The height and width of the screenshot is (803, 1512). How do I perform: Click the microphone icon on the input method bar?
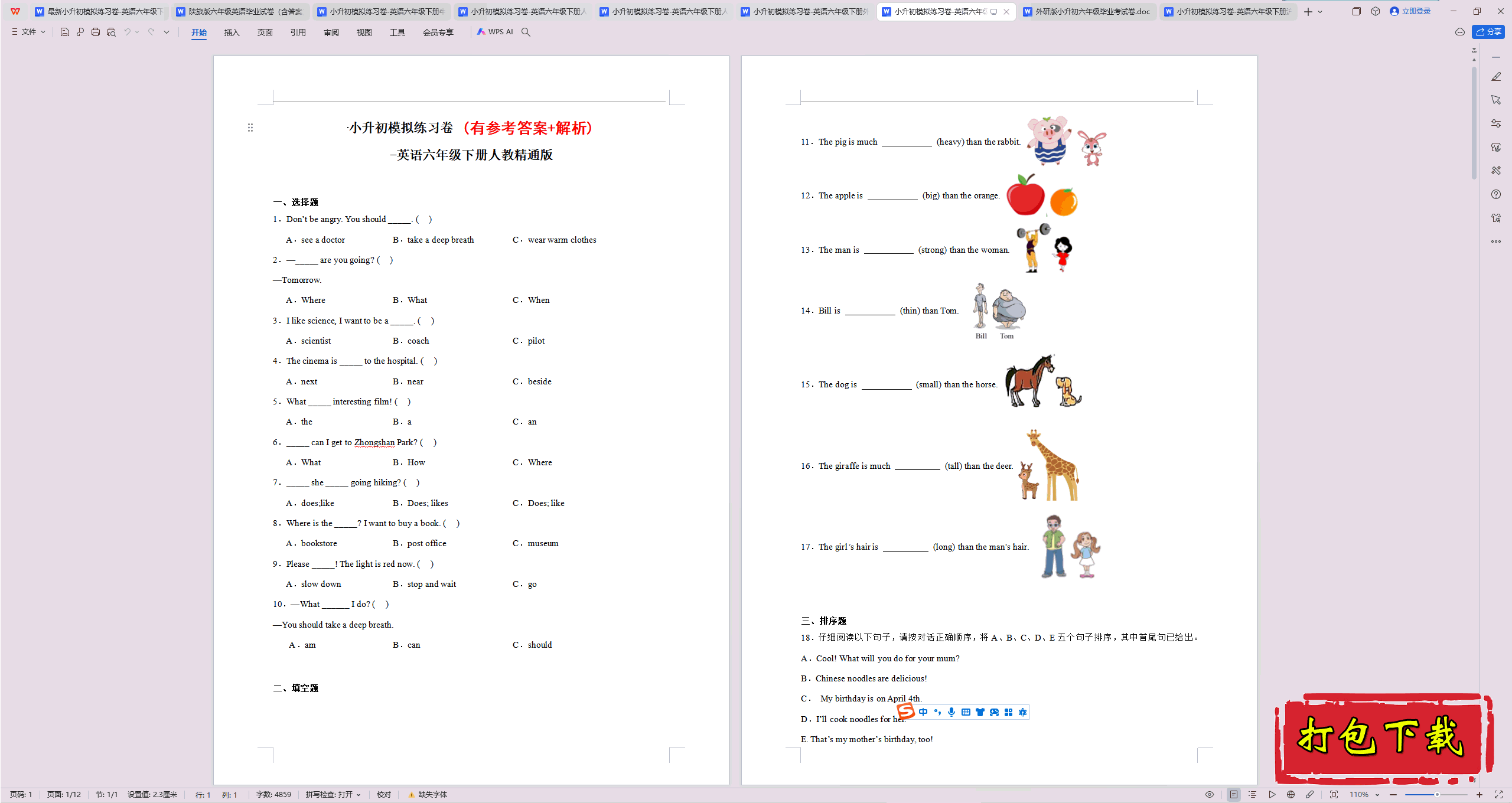coord(951,712)
